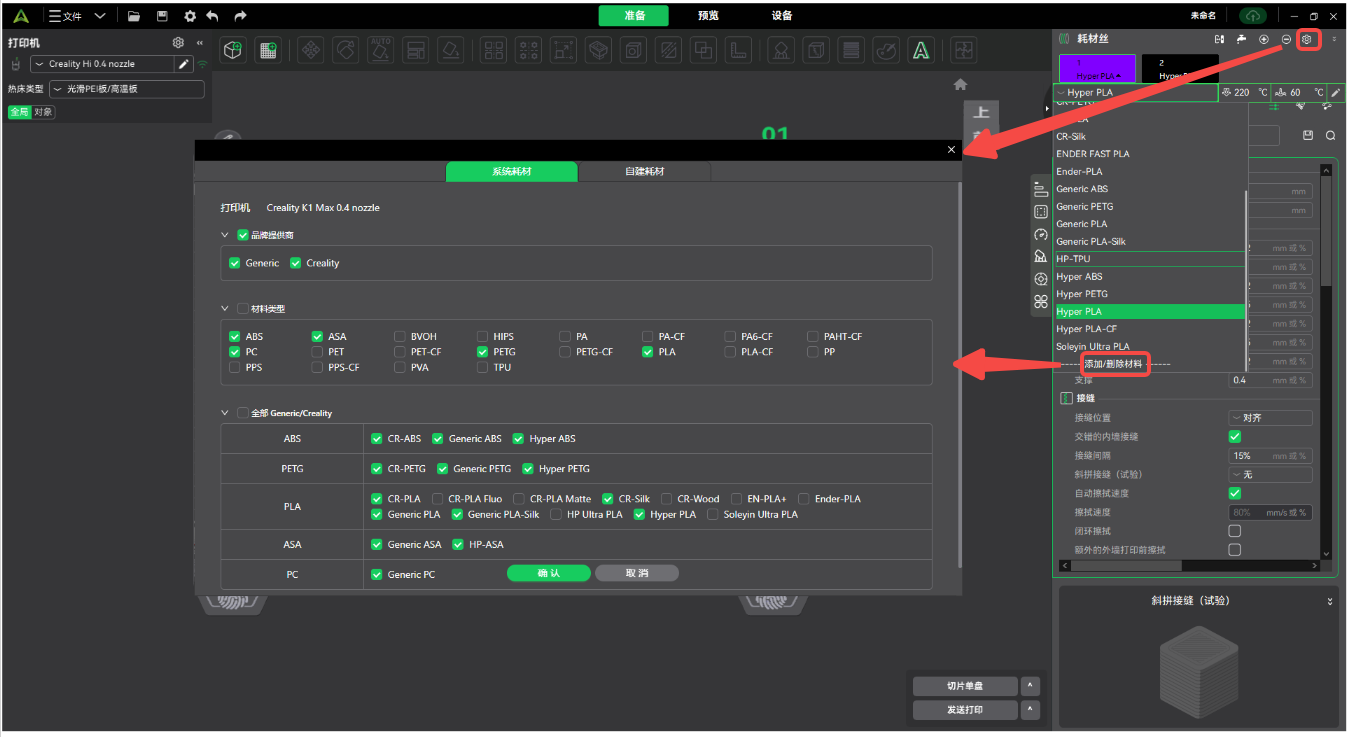Uncheck the HP-ASA filament checkbox
This screenshot has height=737, width=1351.
pos(458,545)
